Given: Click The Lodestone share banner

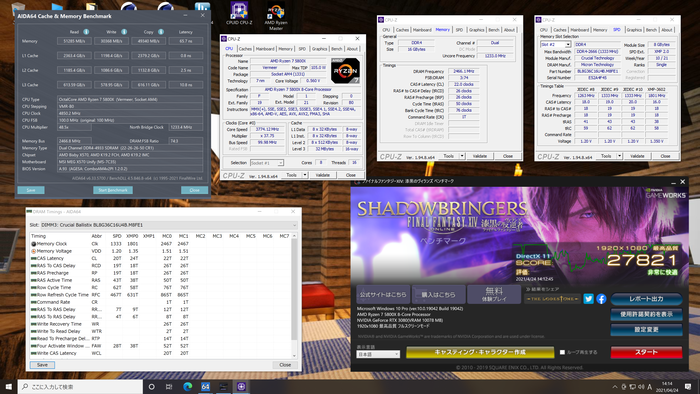Looking at the screenshot, I should coord(552,299).
